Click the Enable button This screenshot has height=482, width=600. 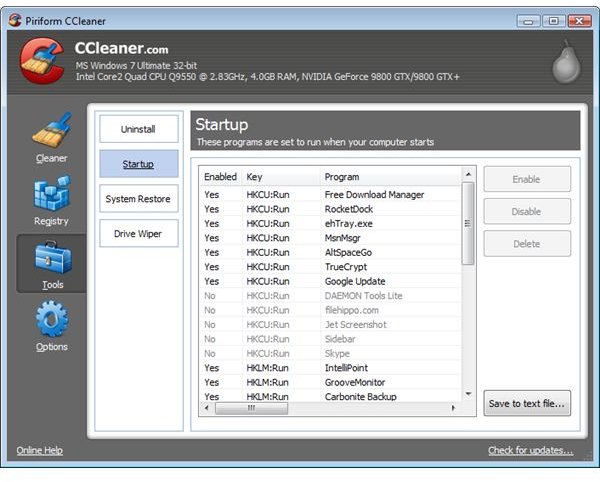(527, 179)
